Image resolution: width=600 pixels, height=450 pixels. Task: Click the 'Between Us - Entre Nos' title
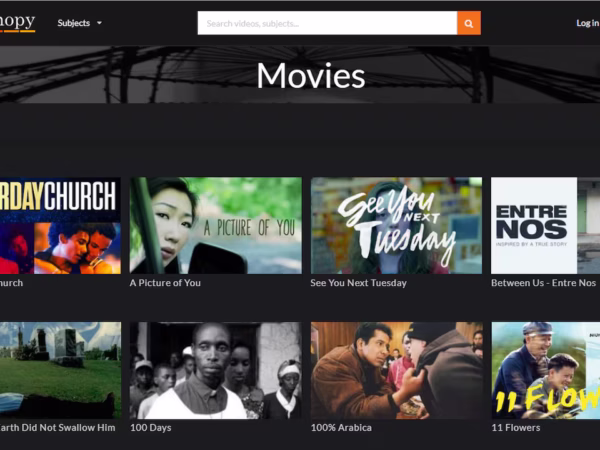point(543,283)
